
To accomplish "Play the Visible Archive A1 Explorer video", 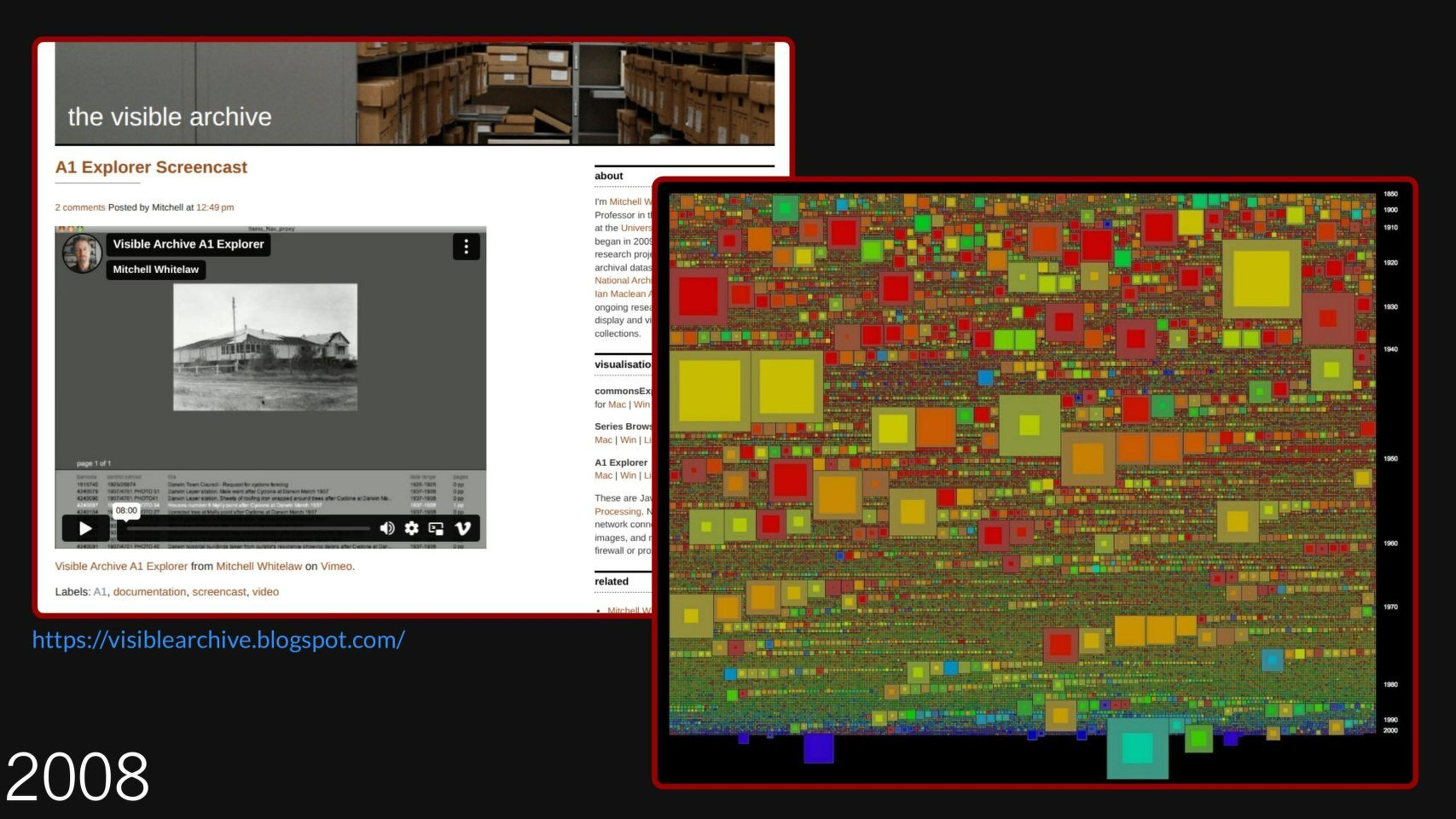I will click(x=85, y=528).
